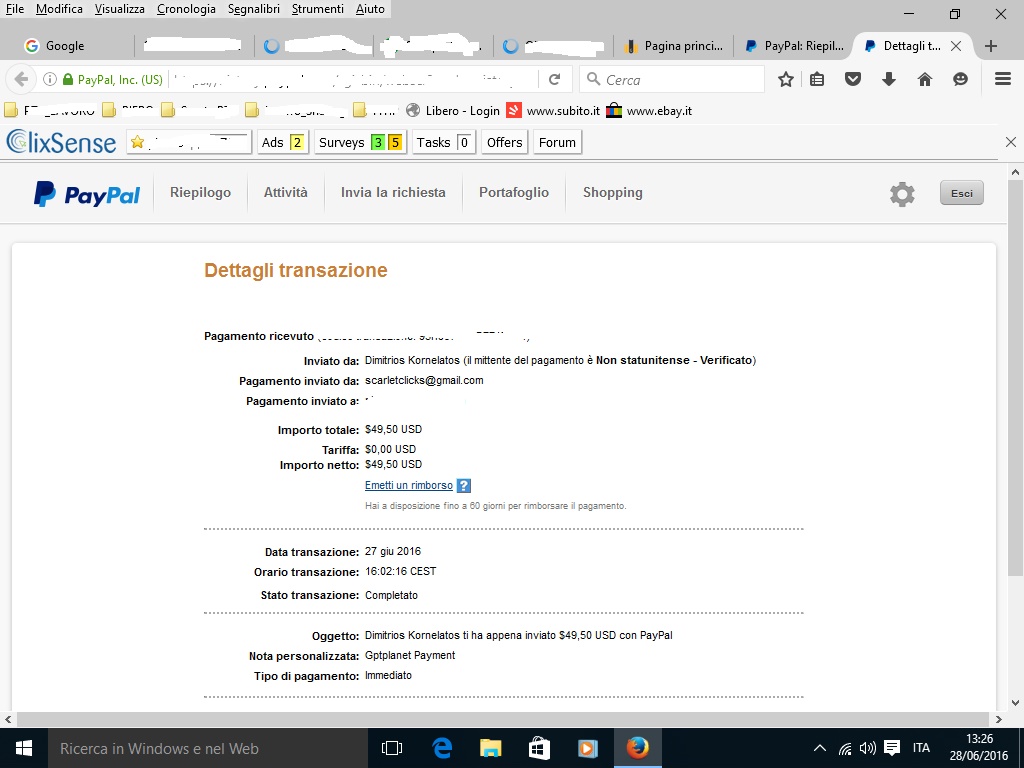Go to the browser home page icon

point(925,80)
